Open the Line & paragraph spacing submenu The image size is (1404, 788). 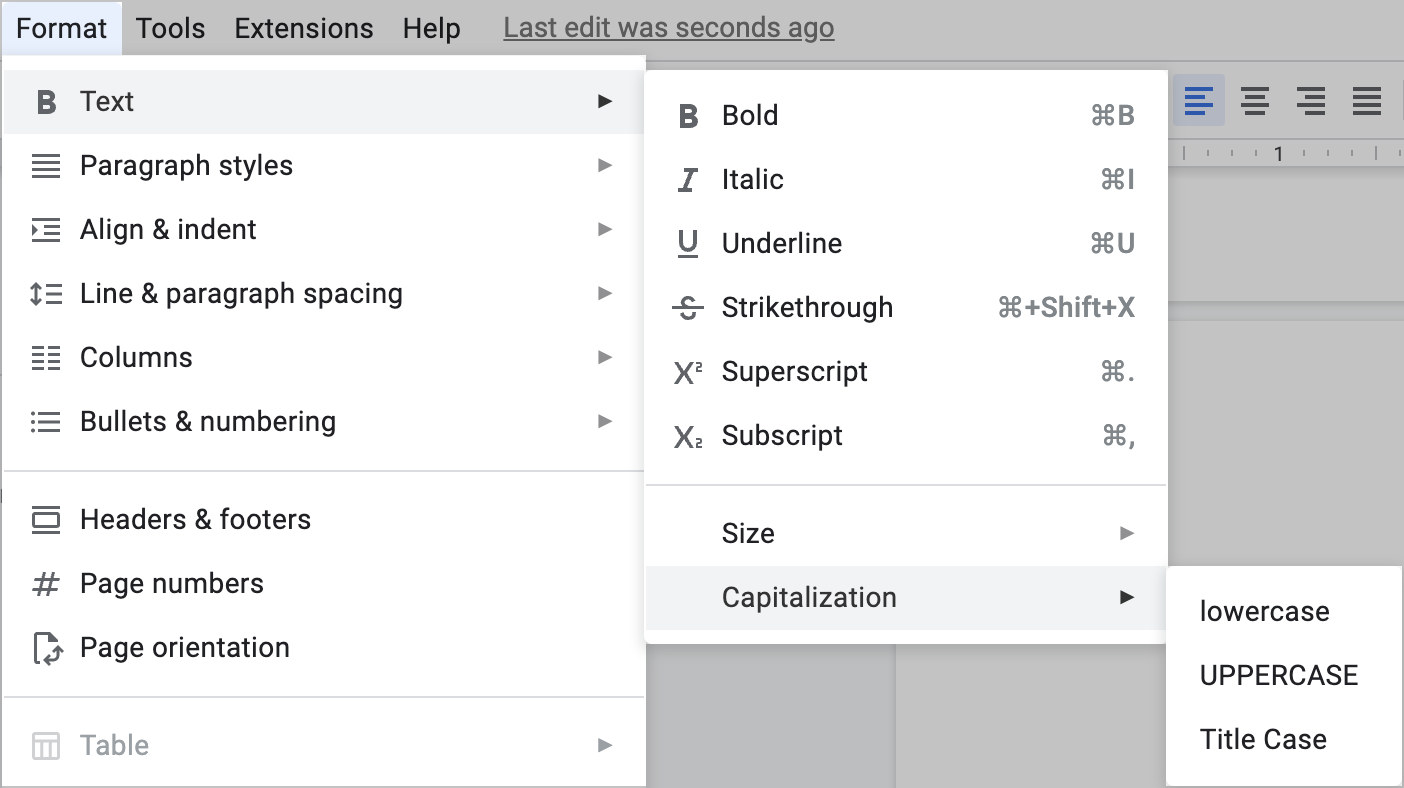click(x=241, y=294)
